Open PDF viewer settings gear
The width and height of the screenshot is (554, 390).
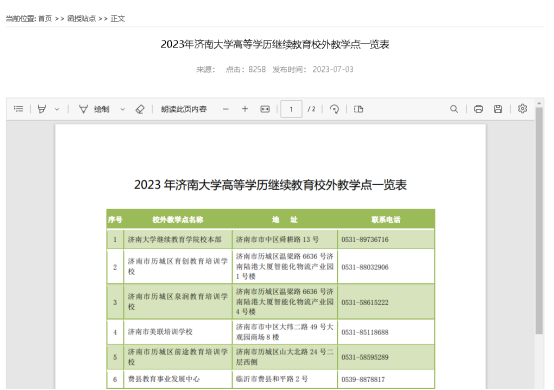coord(523,109)
